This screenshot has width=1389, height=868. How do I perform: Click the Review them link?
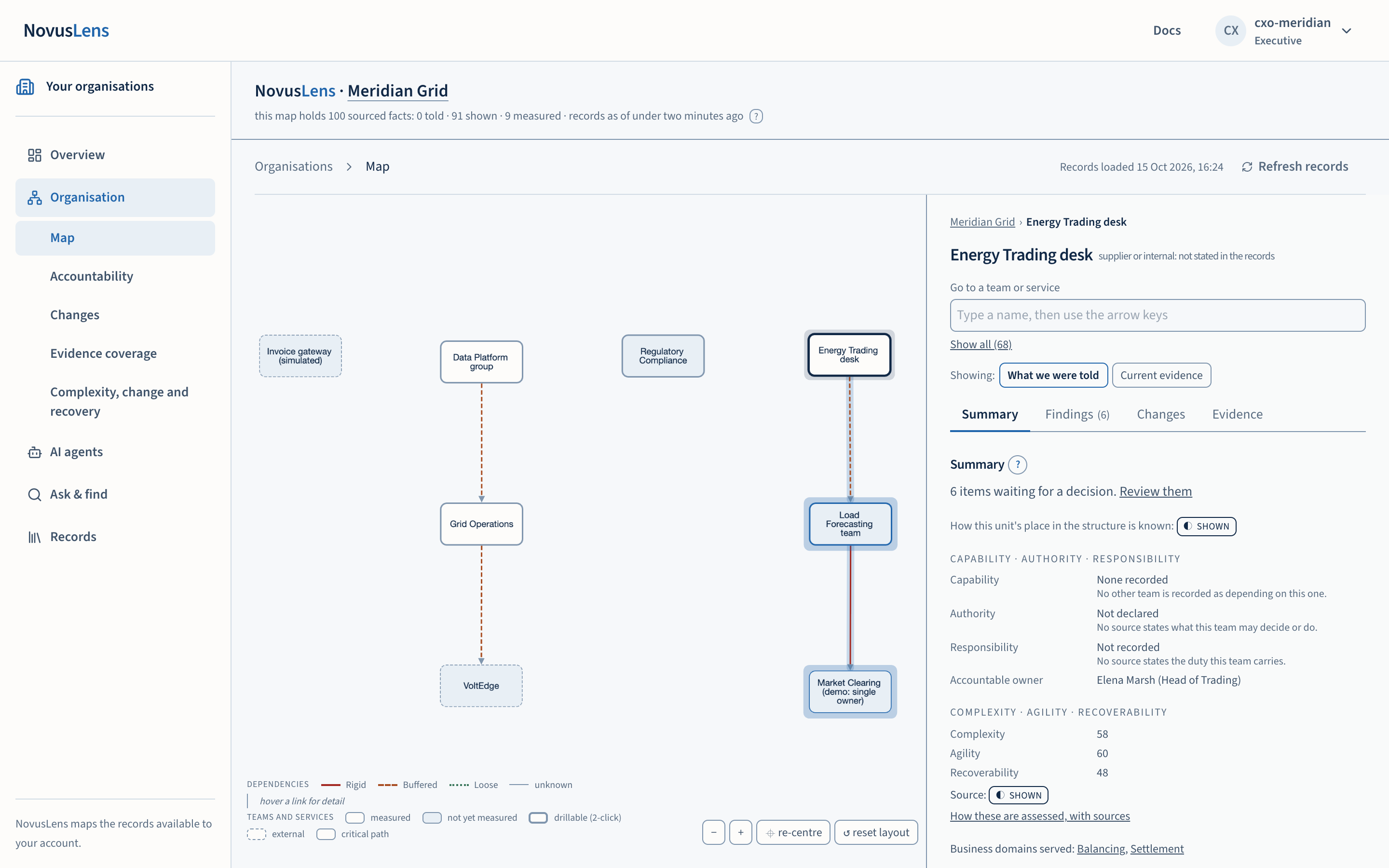point(1156,491)
